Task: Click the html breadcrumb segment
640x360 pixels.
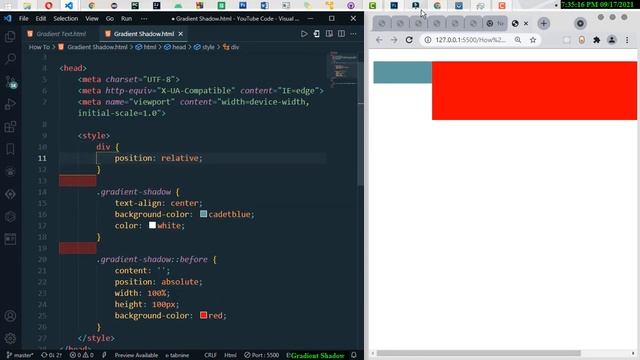Action: (146, 47)
